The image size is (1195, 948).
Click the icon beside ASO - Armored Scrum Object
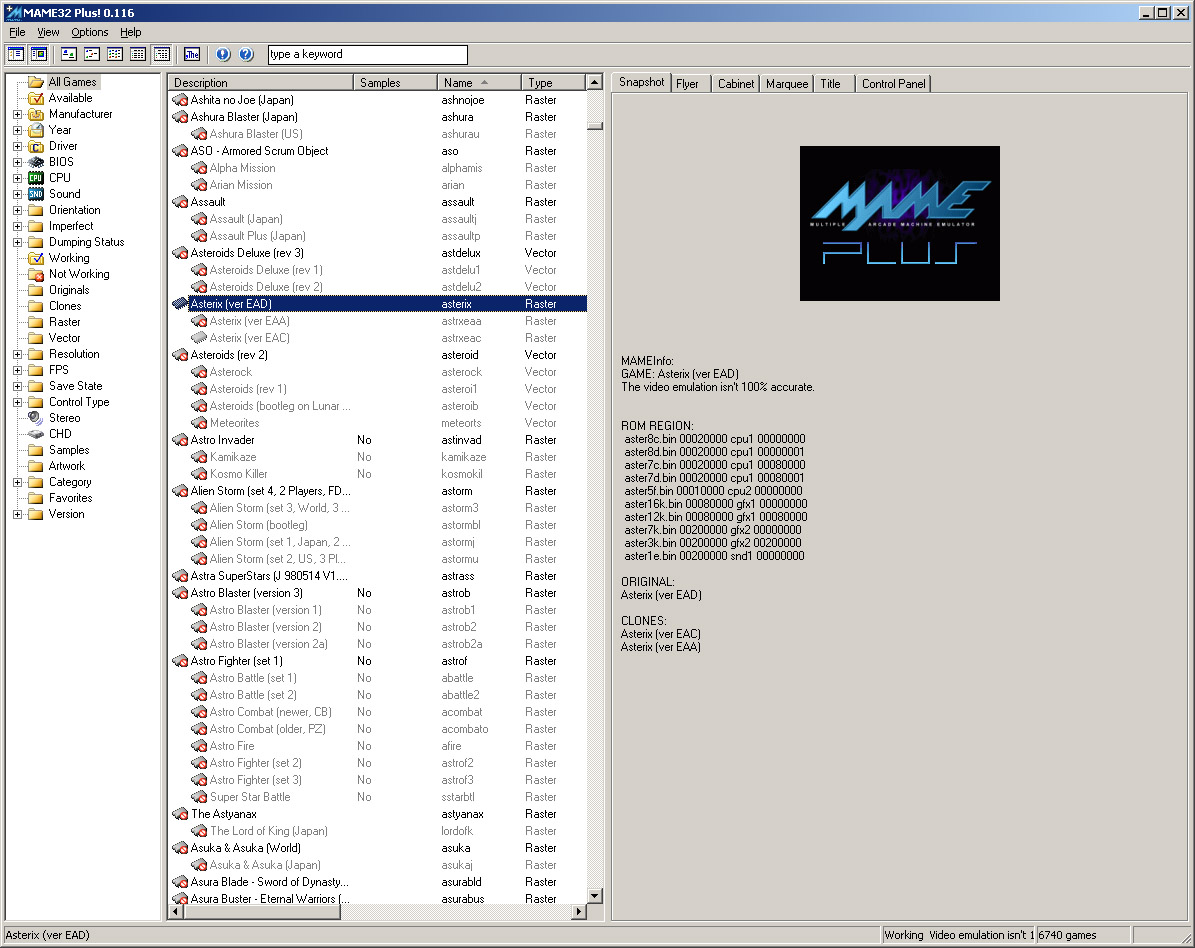[x=180, y=151]
